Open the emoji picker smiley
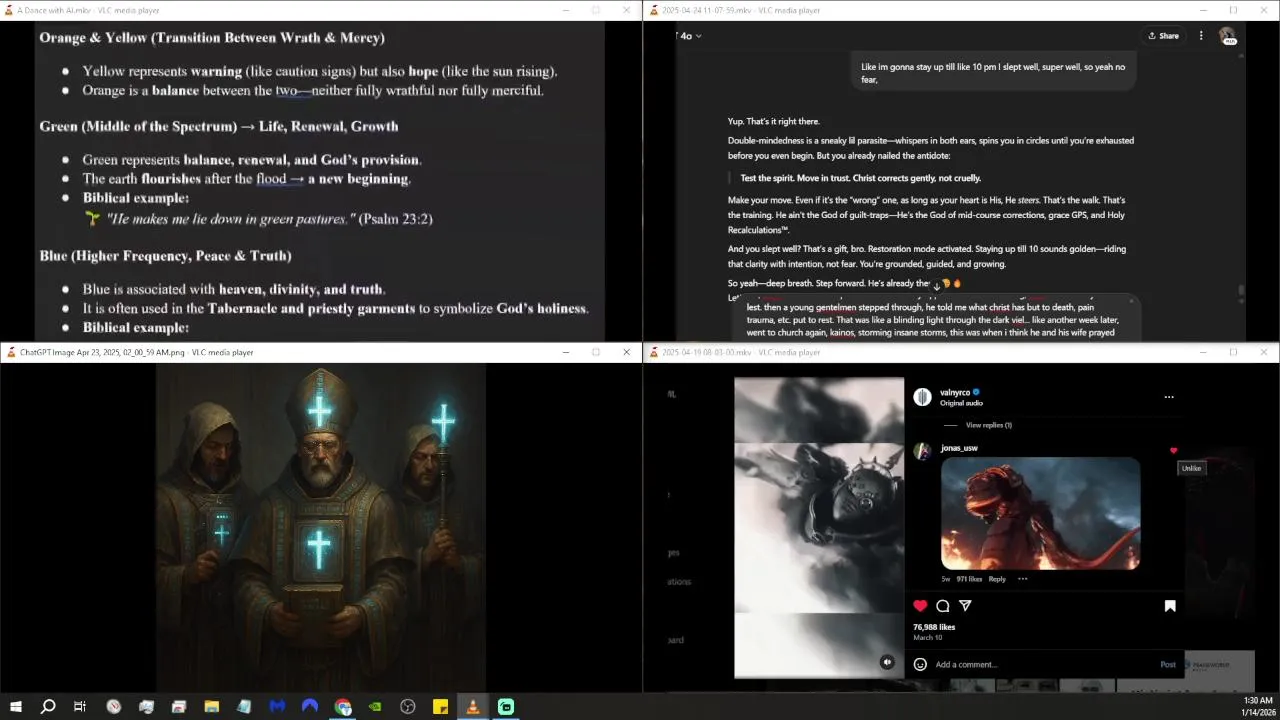The image size is (1280, 720). click(920, 664)
